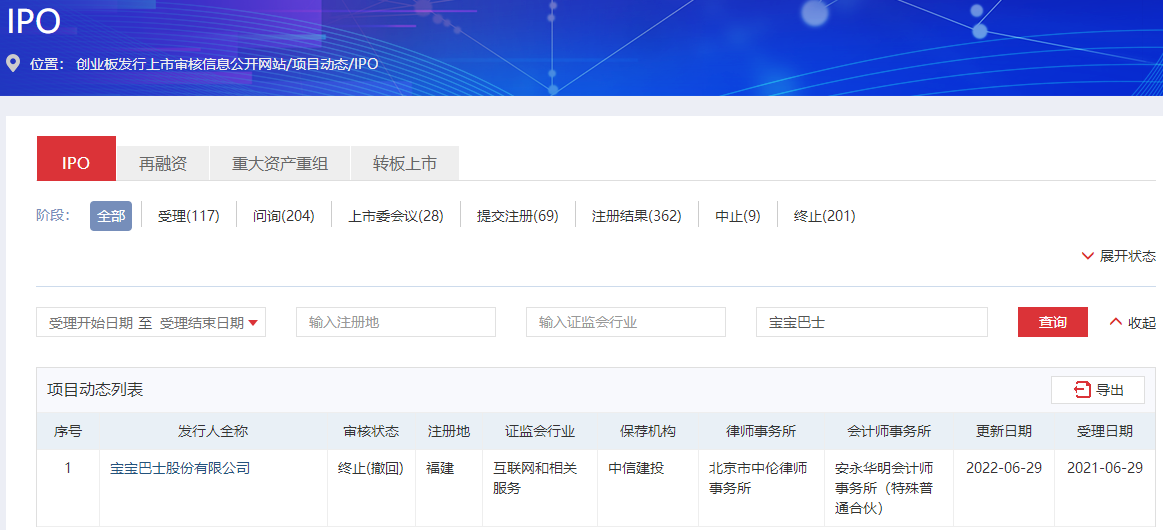1163x530 pixels.
Task: Click the 受理日期 column header
Action: (1105, 431)
